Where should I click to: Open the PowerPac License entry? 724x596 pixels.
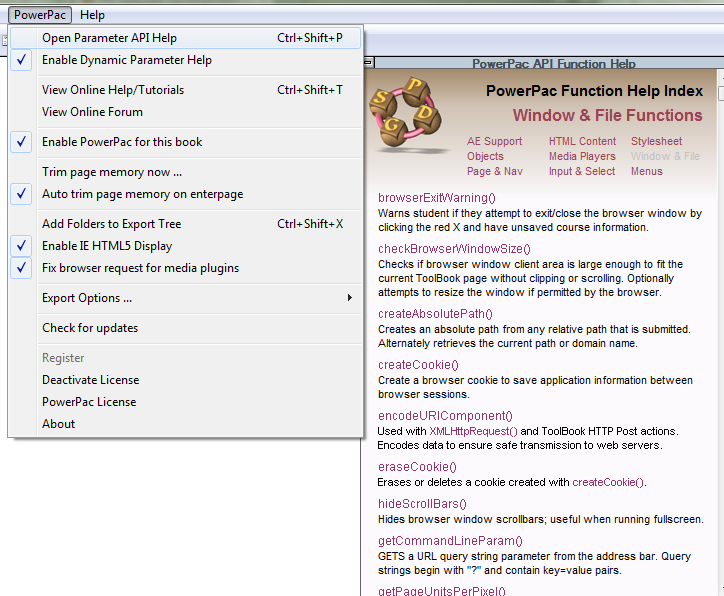pos(185,402)
